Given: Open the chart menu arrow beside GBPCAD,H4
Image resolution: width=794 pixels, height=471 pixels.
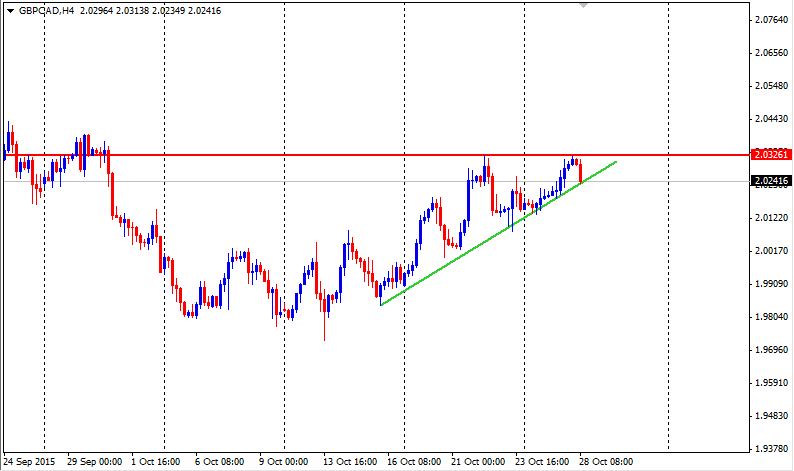Looking at the screenshot, I should (x=10, y=11).
